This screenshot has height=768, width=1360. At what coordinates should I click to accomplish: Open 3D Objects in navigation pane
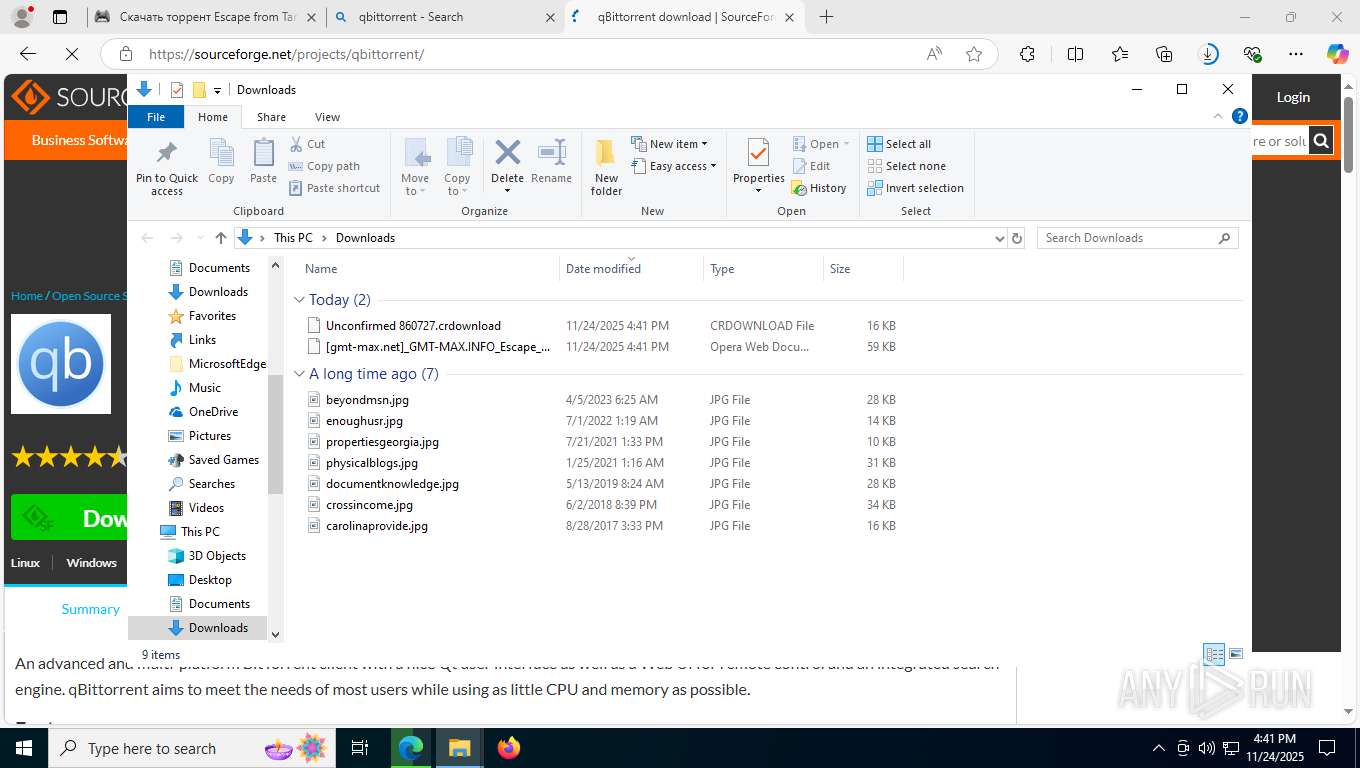click(216, 556)
